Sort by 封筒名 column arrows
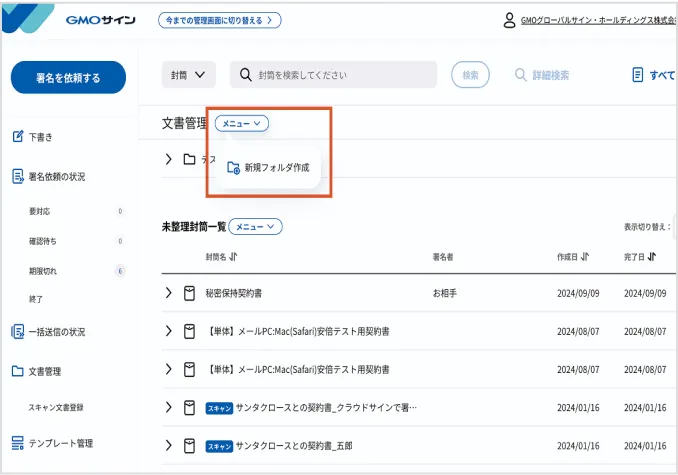 click(x=233, y=257)
